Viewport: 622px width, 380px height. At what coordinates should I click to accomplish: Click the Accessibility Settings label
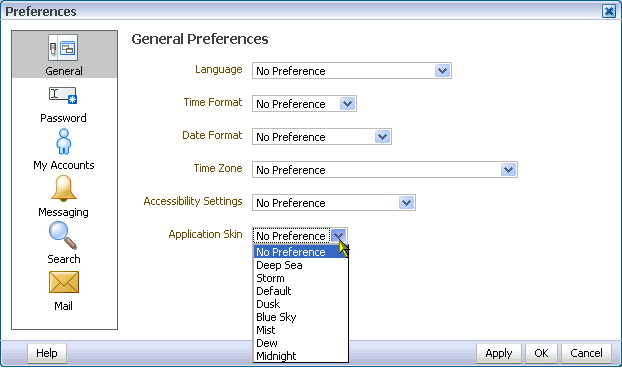pyautogui.click(x=193, y=202)
